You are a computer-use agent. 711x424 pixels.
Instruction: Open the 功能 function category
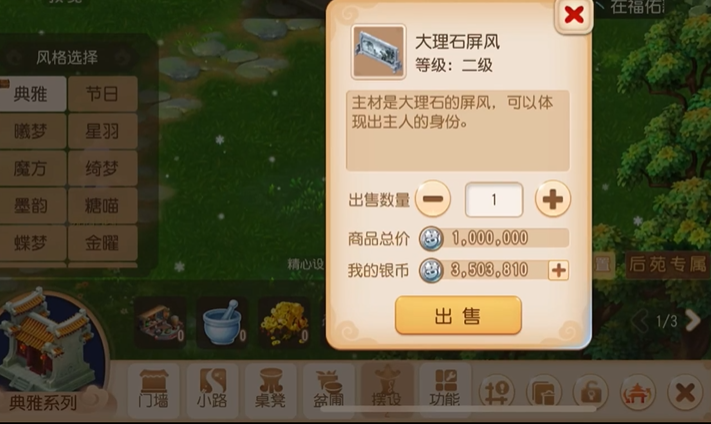pos(445,390)
